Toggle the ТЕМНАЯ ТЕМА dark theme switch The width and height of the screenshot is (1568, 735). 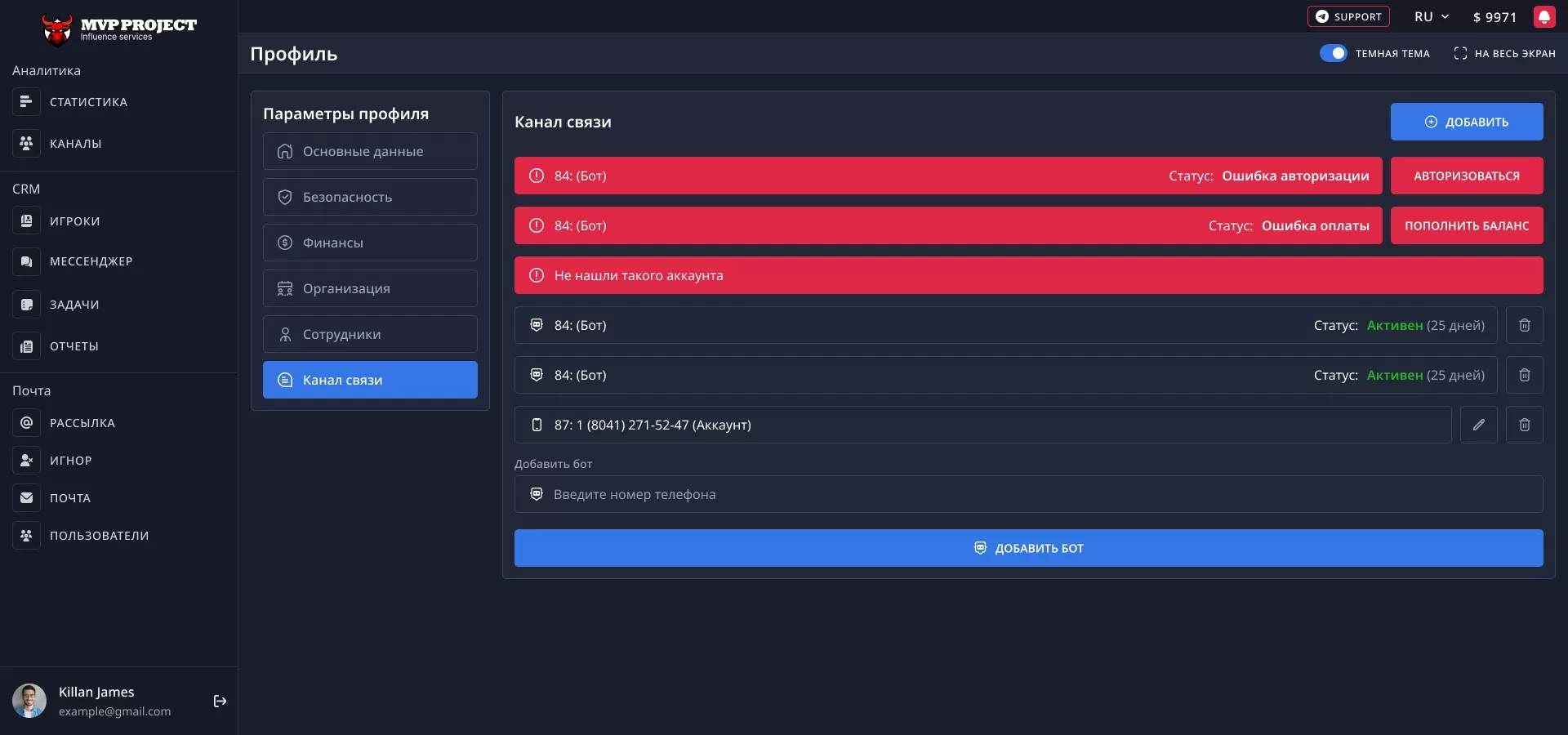[x=1333, y=53]
